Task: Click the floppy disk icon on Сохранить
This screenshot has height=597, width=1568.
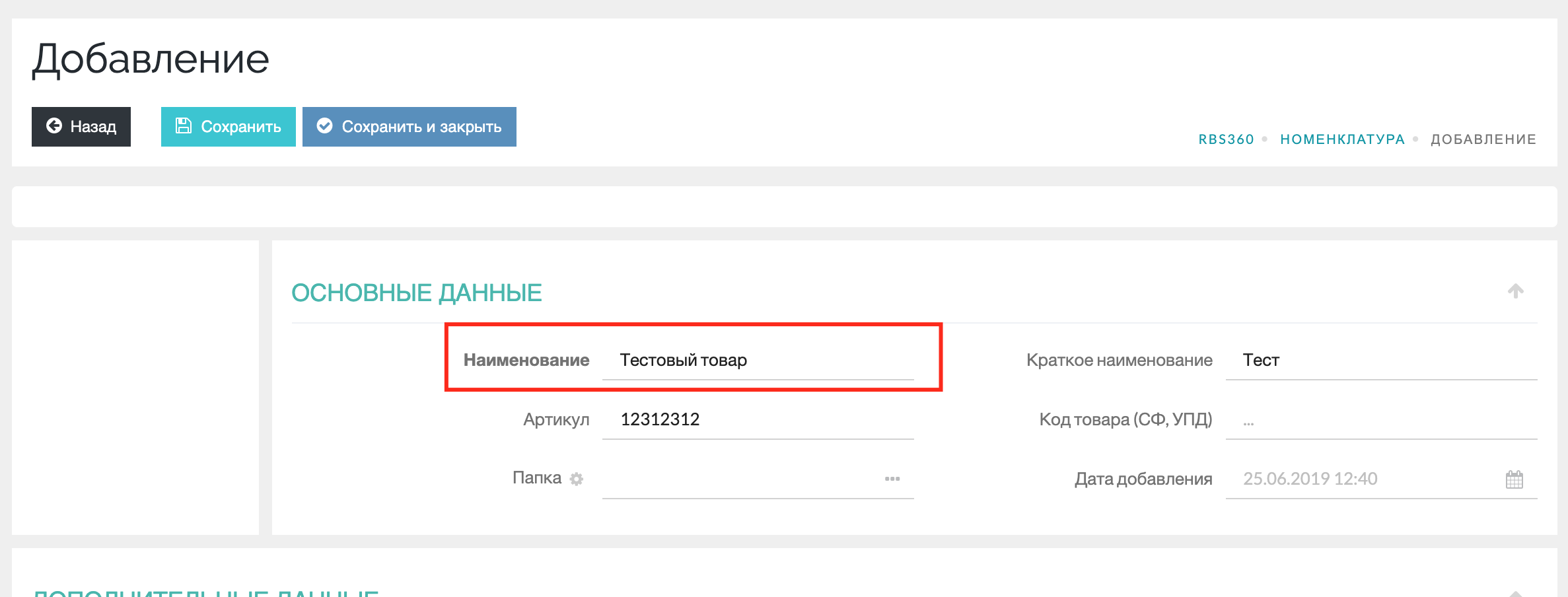Action: pyautogui.click(x=183, y=126)
